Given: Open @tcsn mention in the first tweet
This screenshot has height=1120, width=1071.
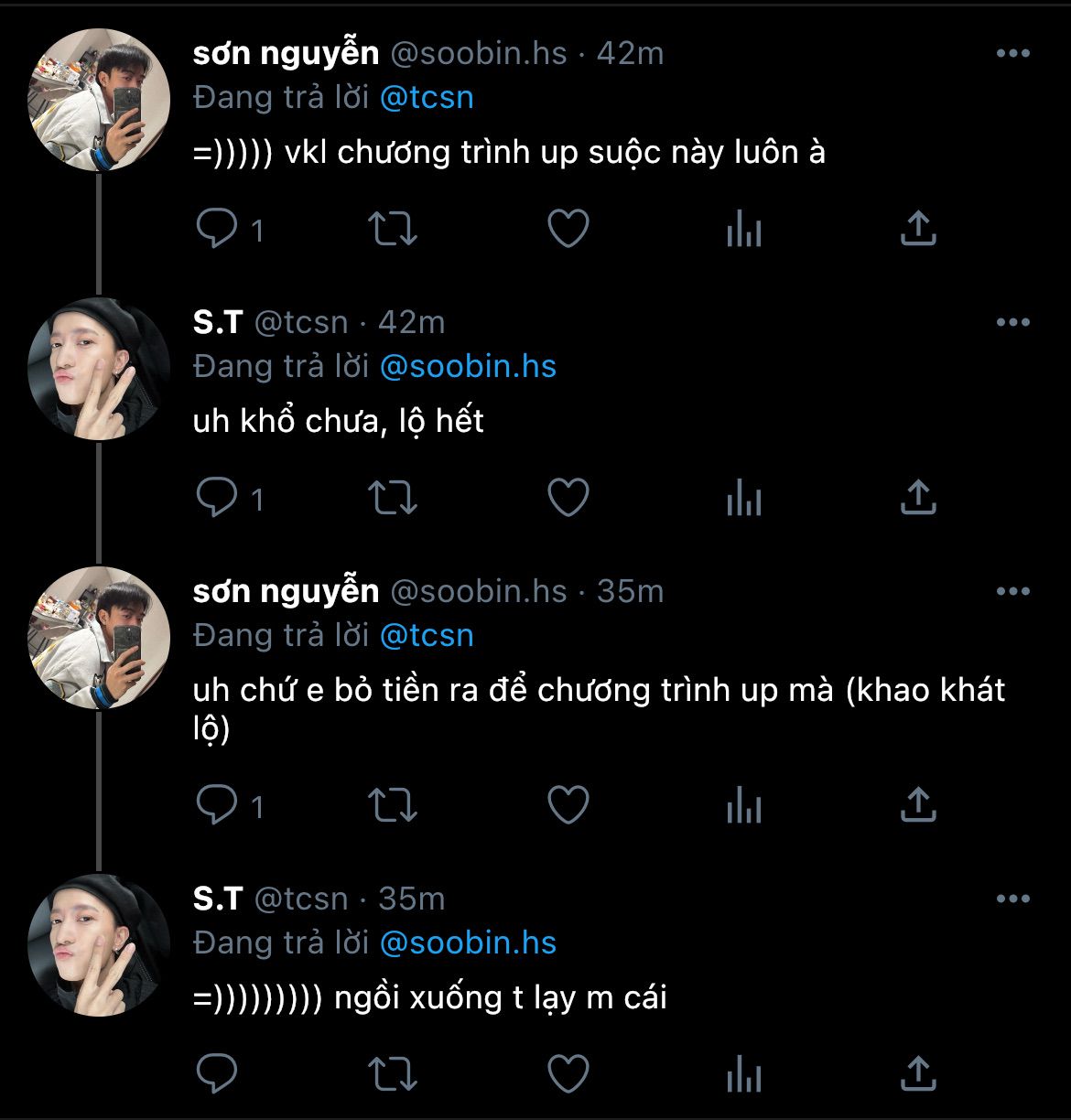Looking at the screenshot, I should coord(427,98).
